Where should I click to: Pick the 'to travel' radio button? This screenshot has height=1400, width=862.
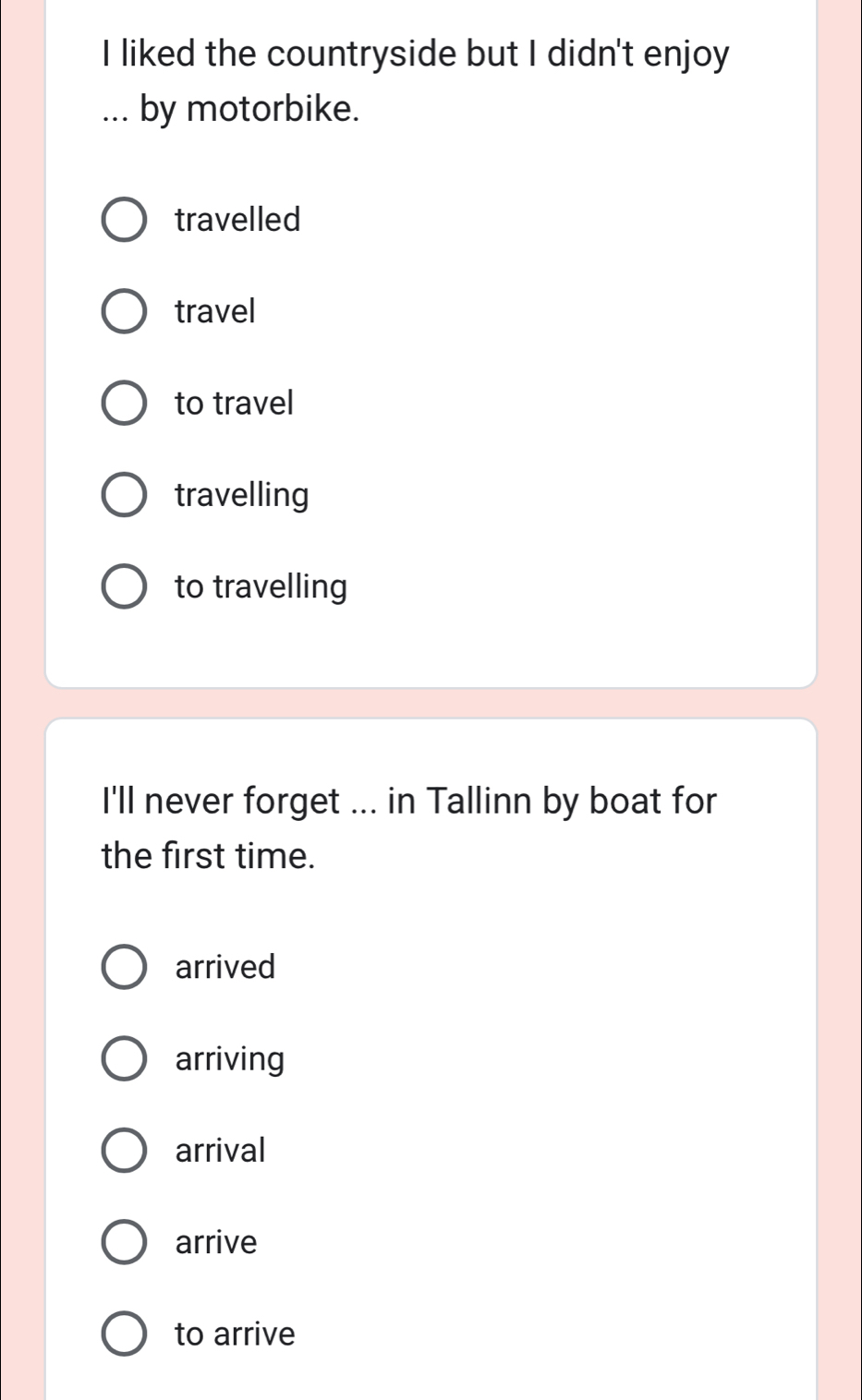pos(123,403)
